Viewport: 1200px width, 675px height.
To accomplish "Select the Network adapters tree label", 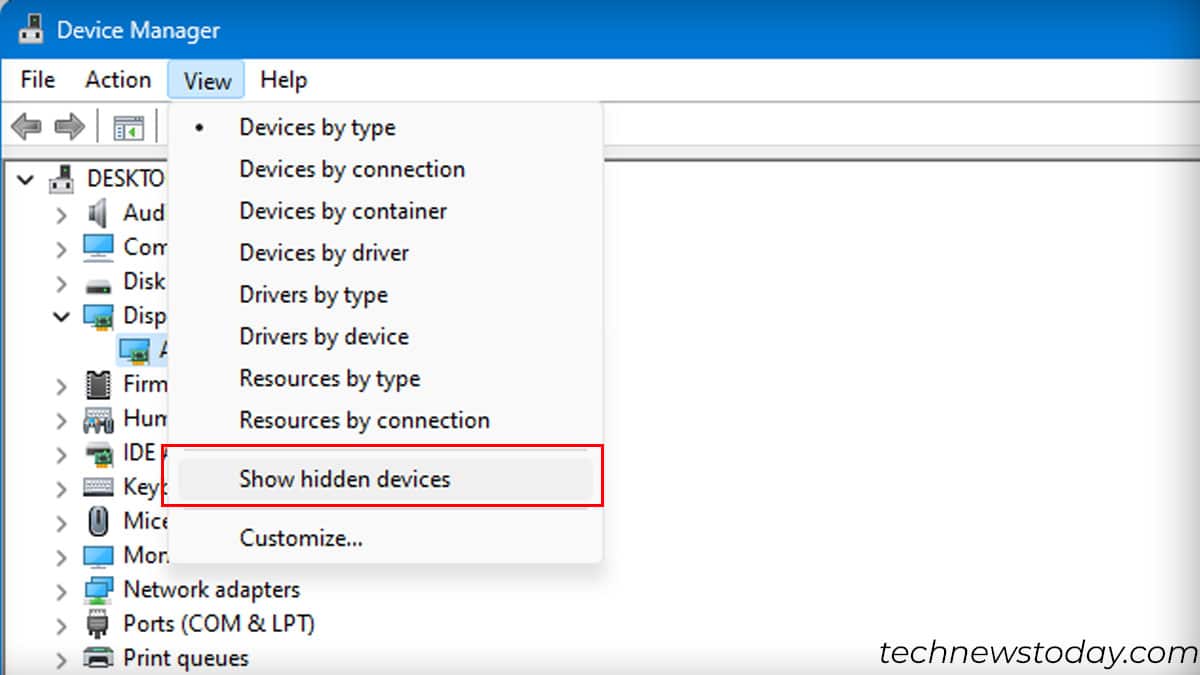I will coord(211,590).
